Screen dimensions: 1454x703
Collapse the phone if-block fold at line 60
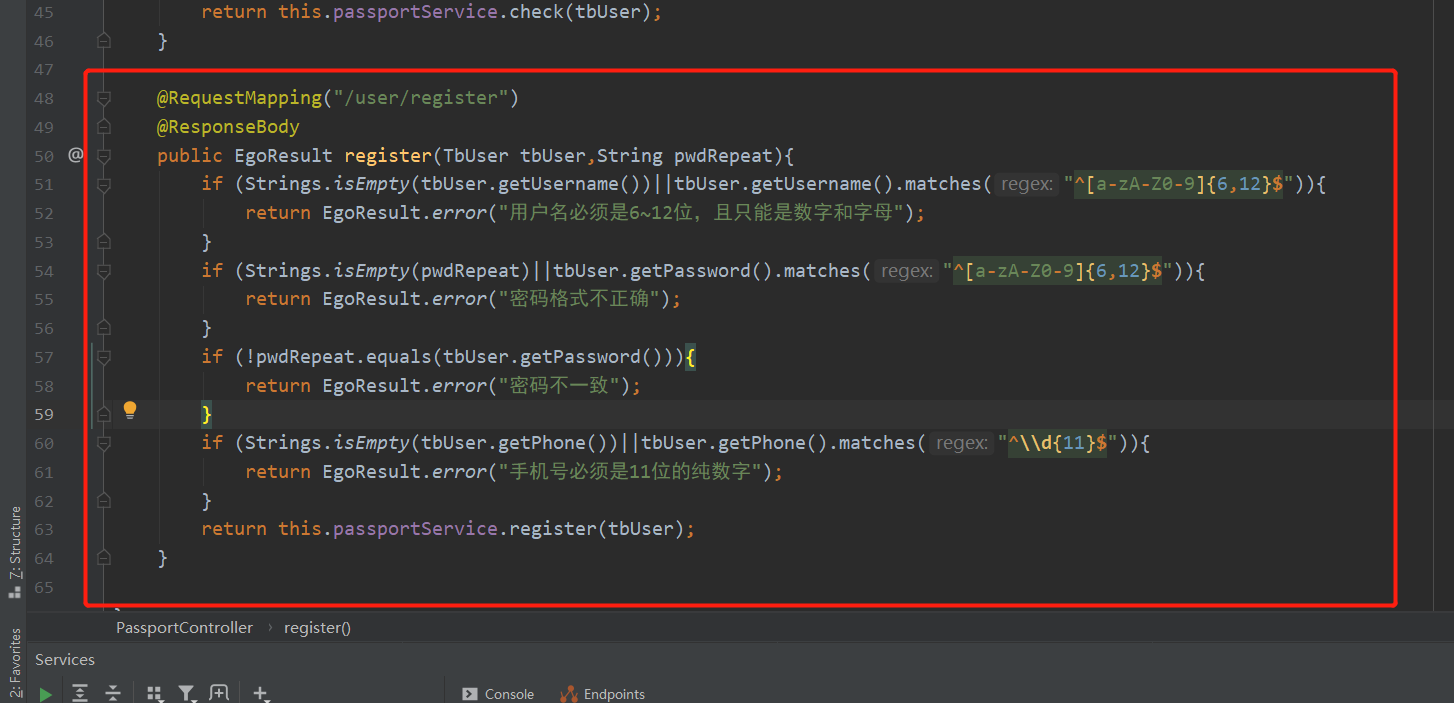[x=104, y=443]
